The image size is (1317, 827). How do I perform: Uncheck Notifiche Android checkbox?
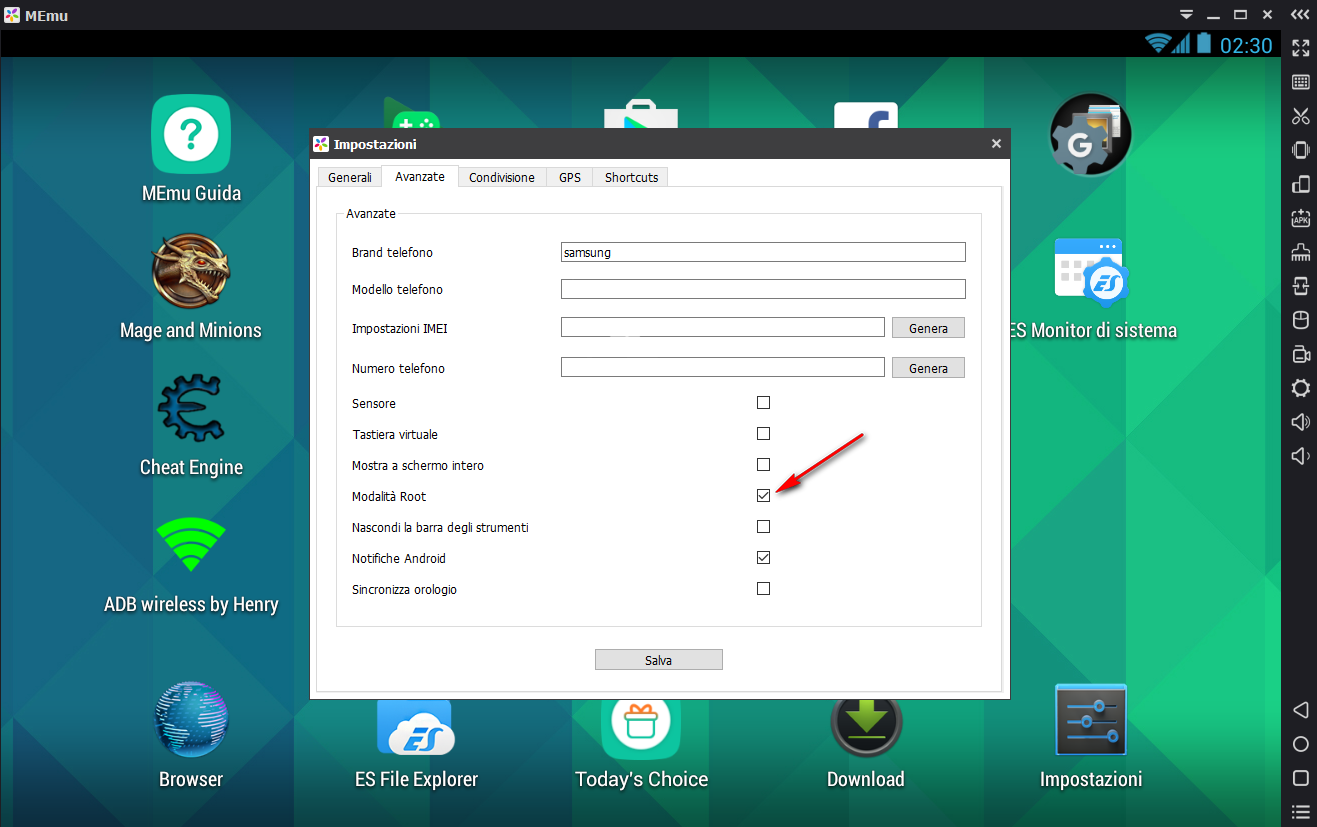(x=764, y=558)
